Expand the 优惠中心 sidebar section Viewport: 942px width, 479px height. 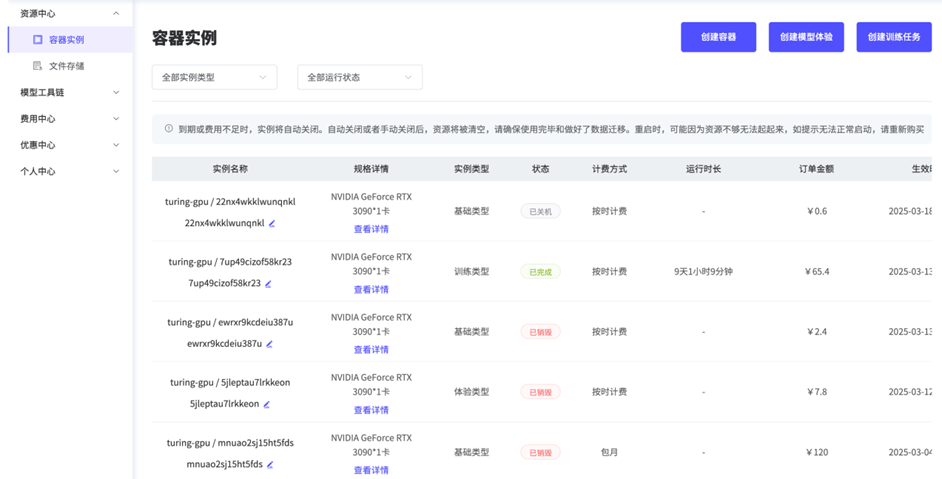click(x=116, y=145)
